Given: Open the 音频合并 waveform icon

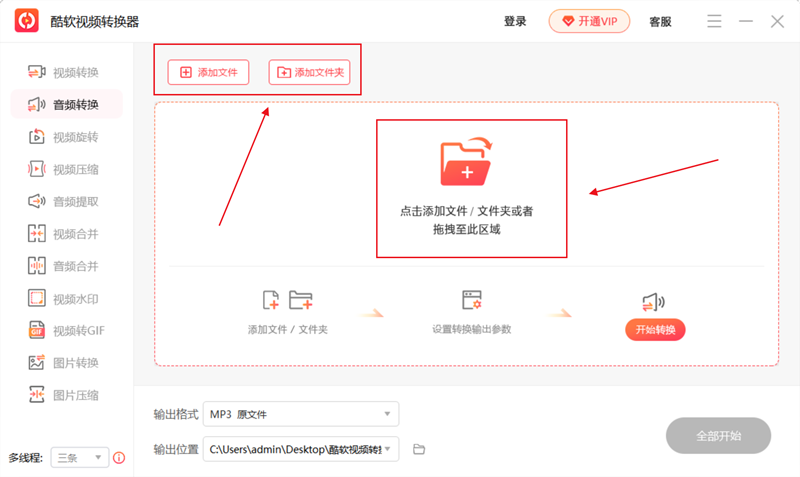Looking at the screenshot, I should click(x=36, y=266).
